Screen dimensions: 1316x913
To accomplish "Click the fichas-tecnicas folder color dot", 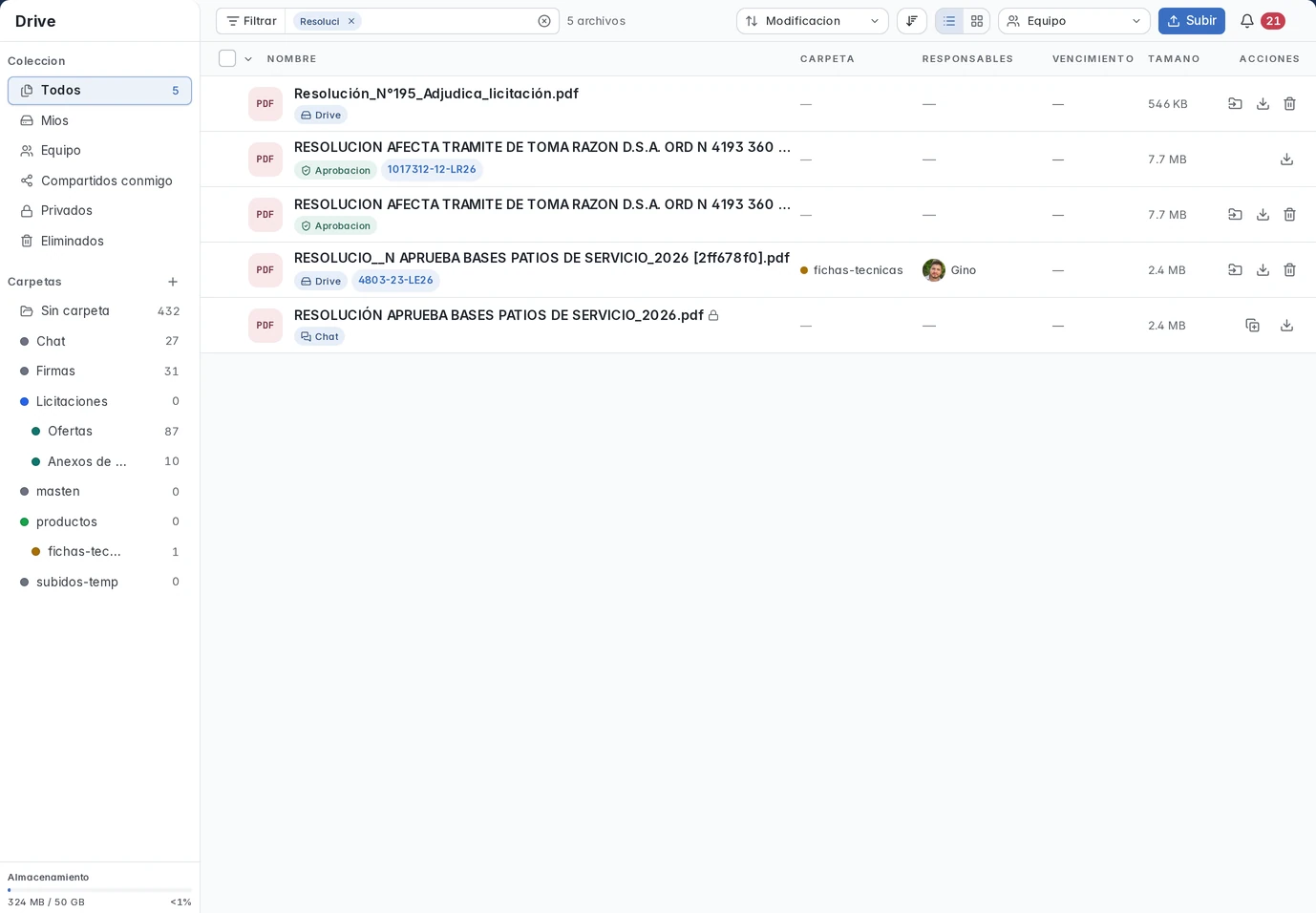I will click(x=804, y=270).
